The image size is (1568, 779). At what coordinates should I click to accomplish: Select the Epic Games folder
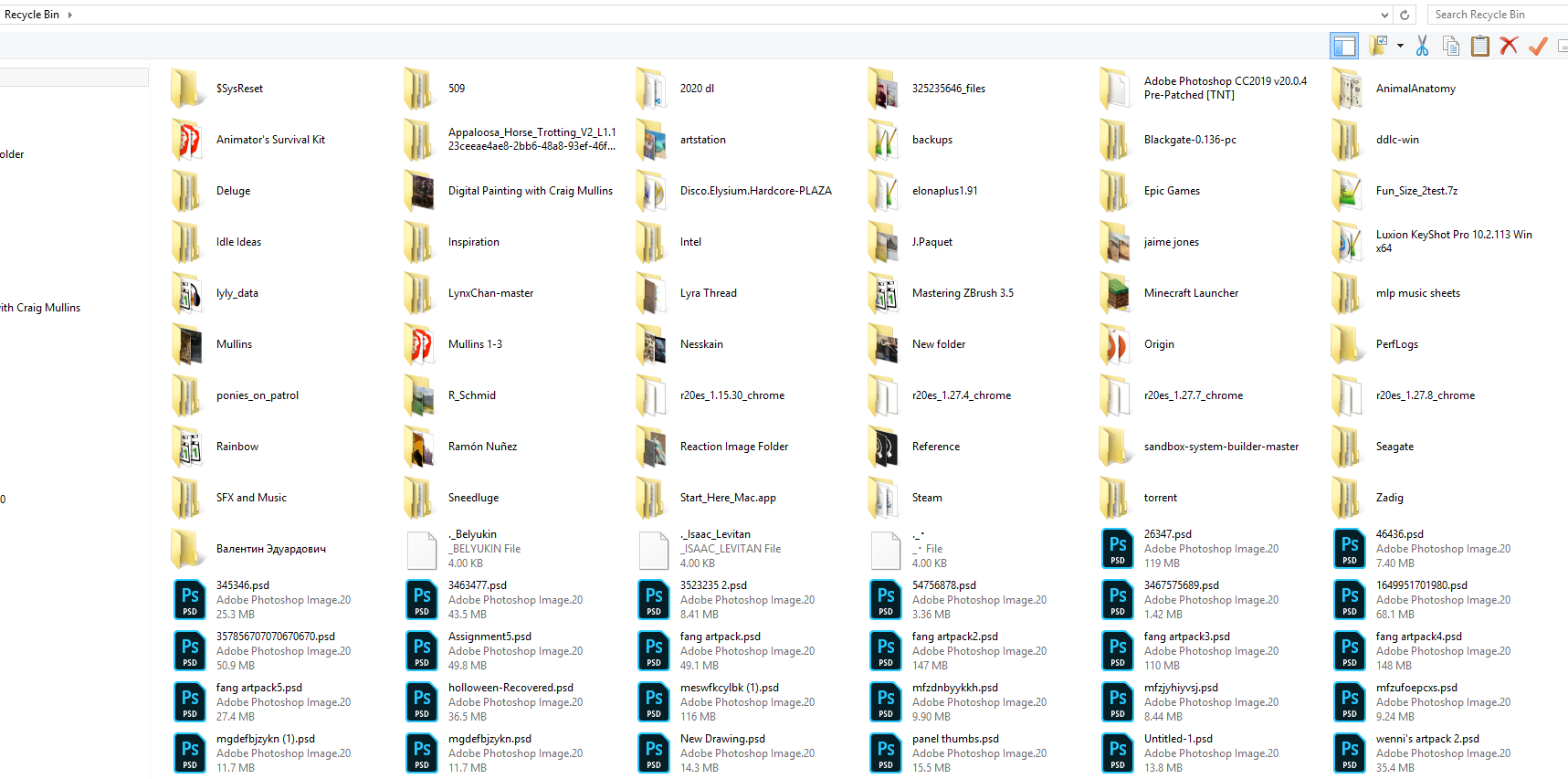tap(1172, 191)
